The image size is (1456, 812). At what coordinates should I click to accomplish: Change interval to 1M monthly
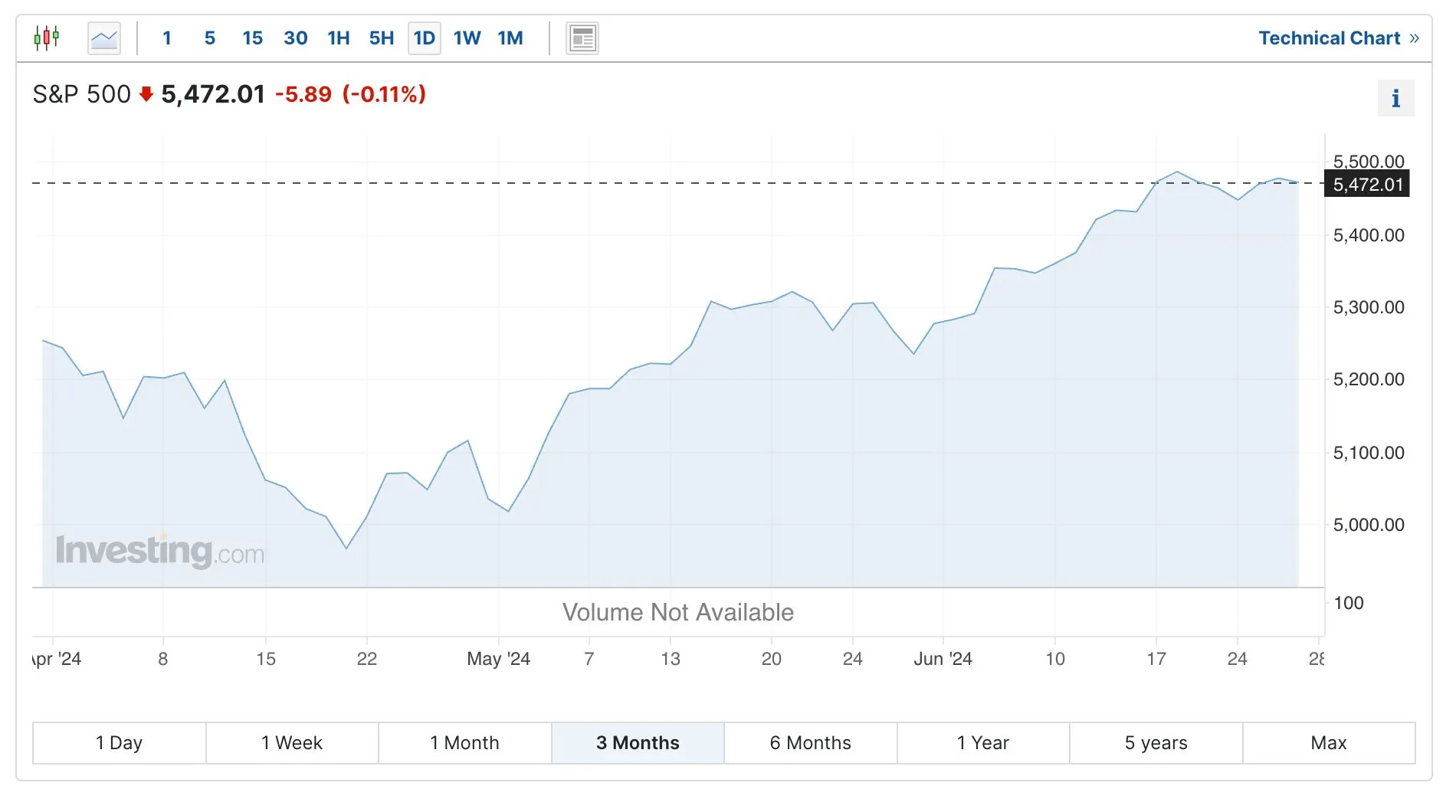tap(510, 38)
